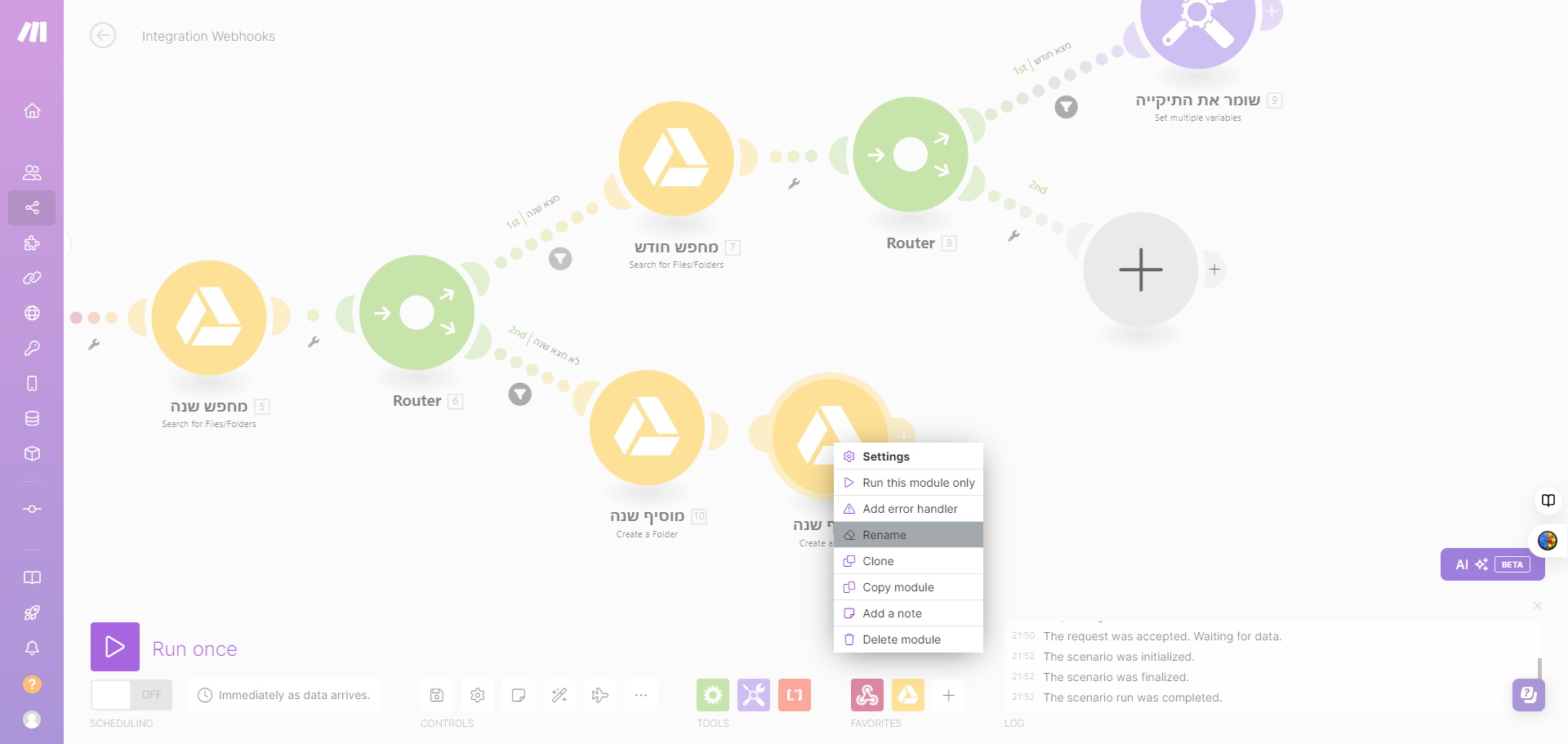Choose Add error handler in menu
This screenshot has width=1568, height=744.
(908, 509)
